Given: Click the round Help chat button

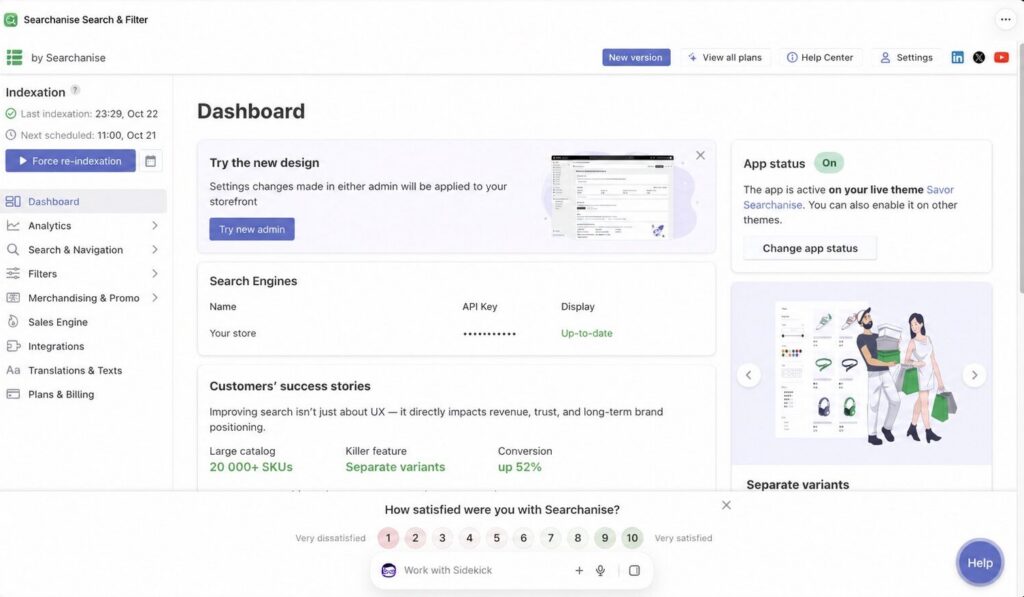Looking at the screenshot, I should click(x=979, y=562).
